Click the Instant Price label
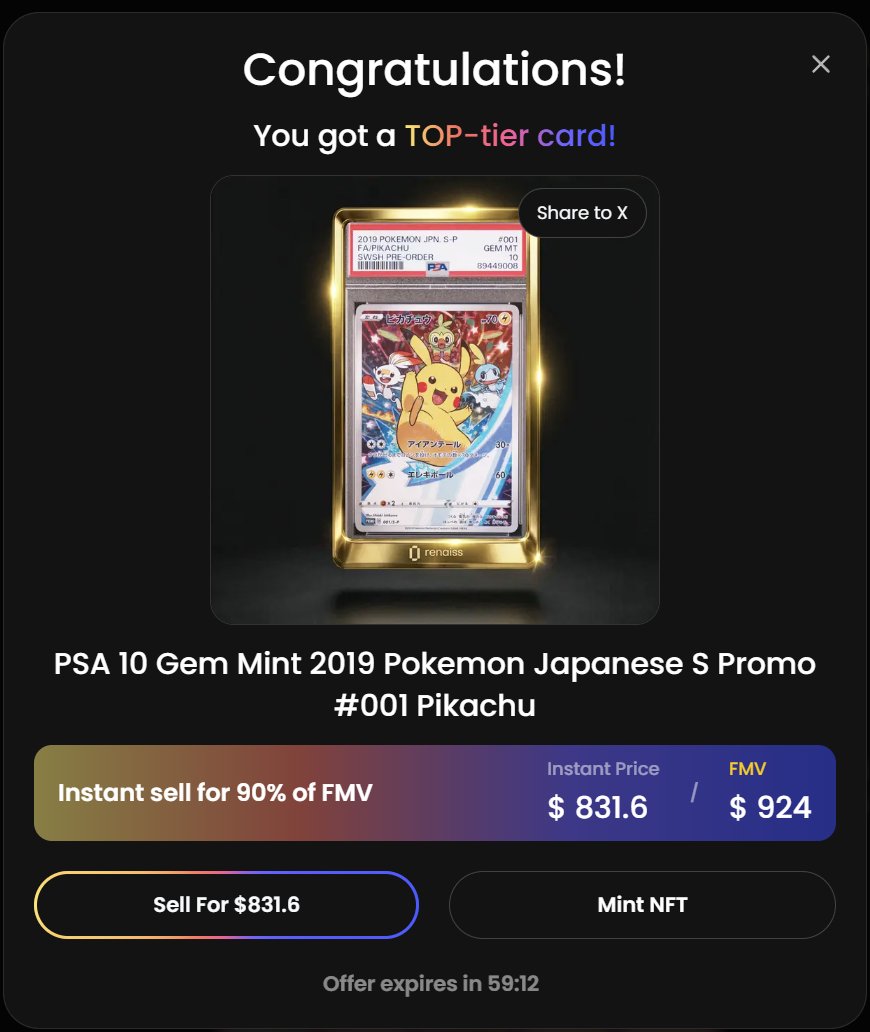 (603, 769)
